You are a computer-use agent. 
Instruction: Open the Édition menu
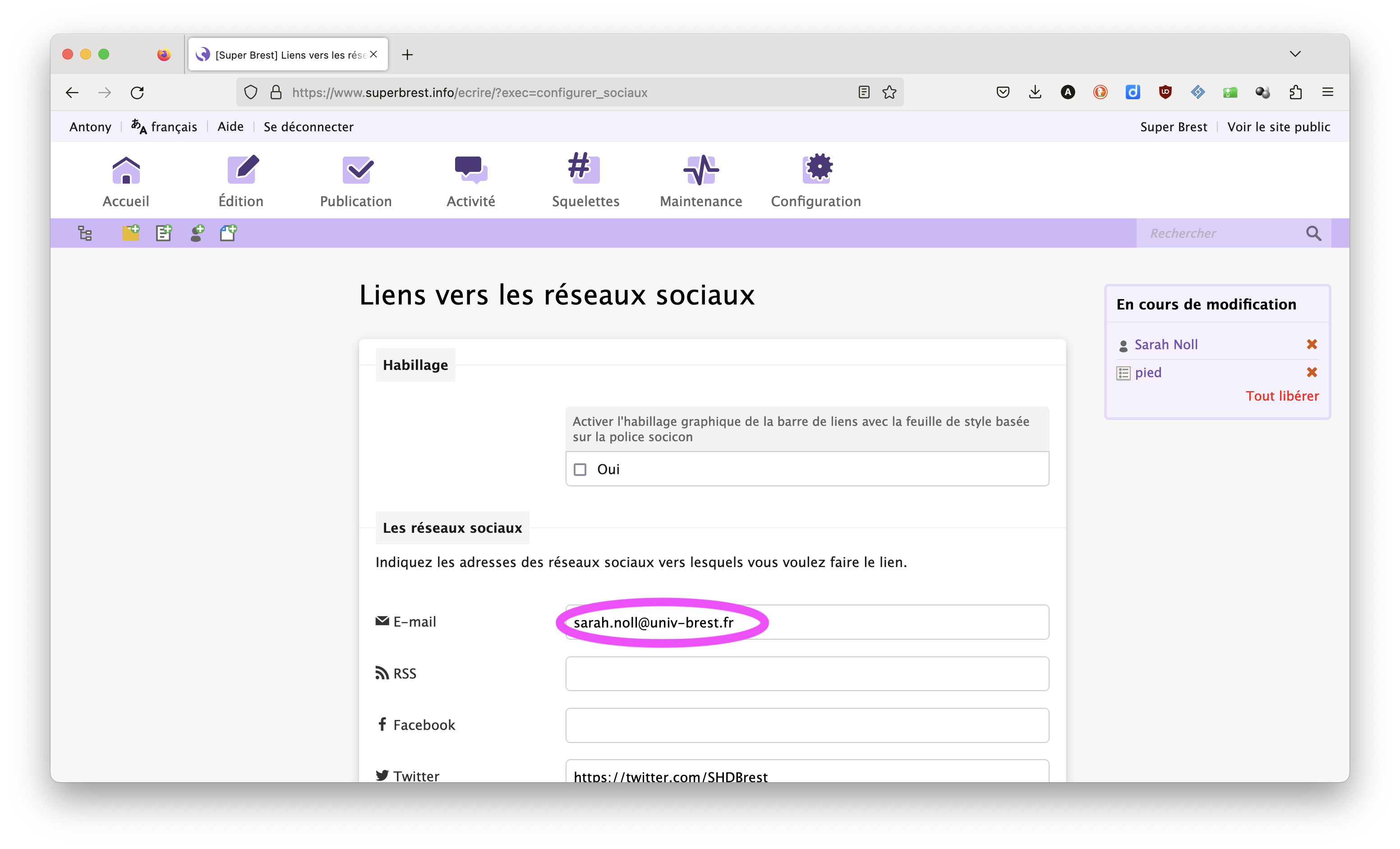pyautogui.click(x=241, y=181)
